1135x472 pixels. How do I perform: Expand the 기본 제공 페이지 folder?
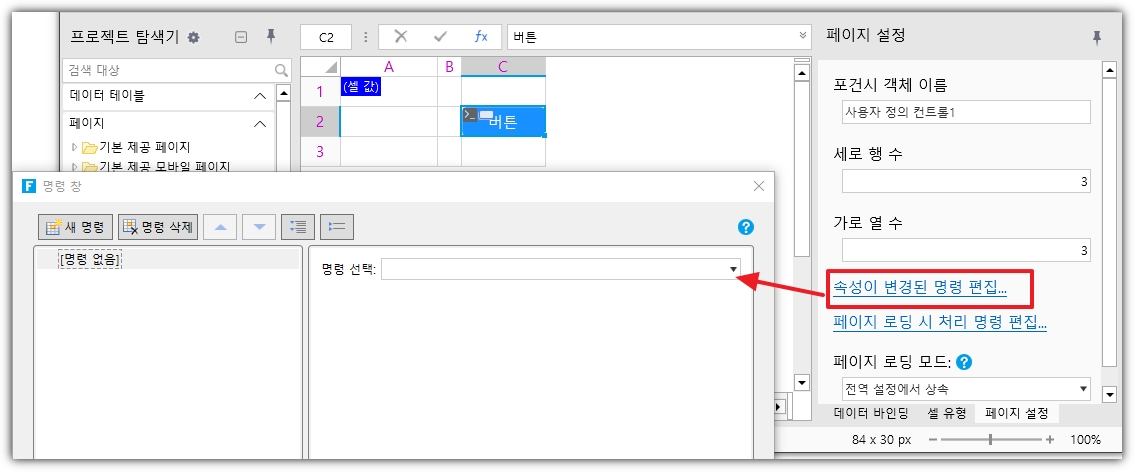point(73,148)
